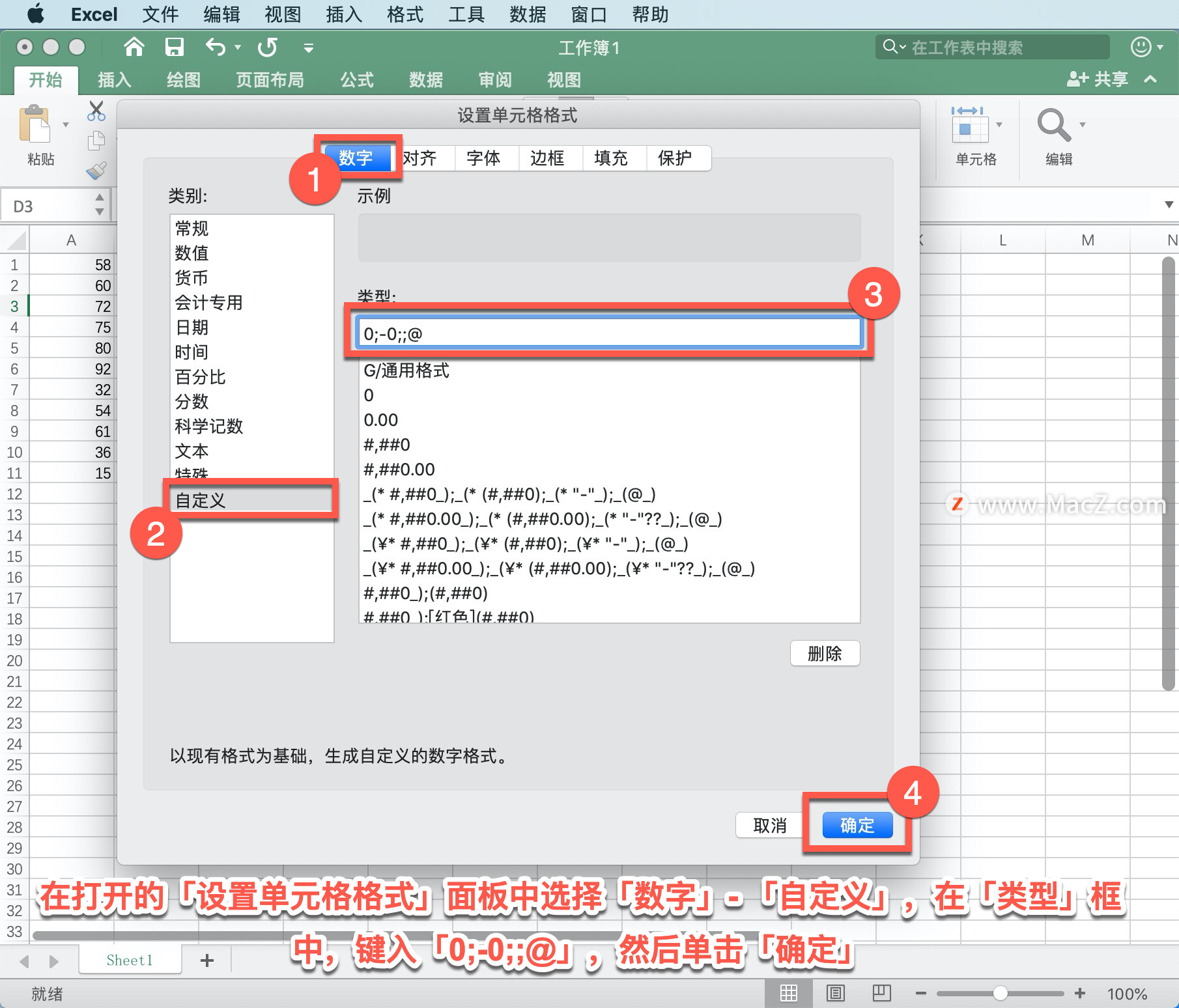The height and width of the screenshot is (1008, 1179).
Task: Choose the #,##0.00 format type
Action: pyautogui.click(x=609, y=470)
